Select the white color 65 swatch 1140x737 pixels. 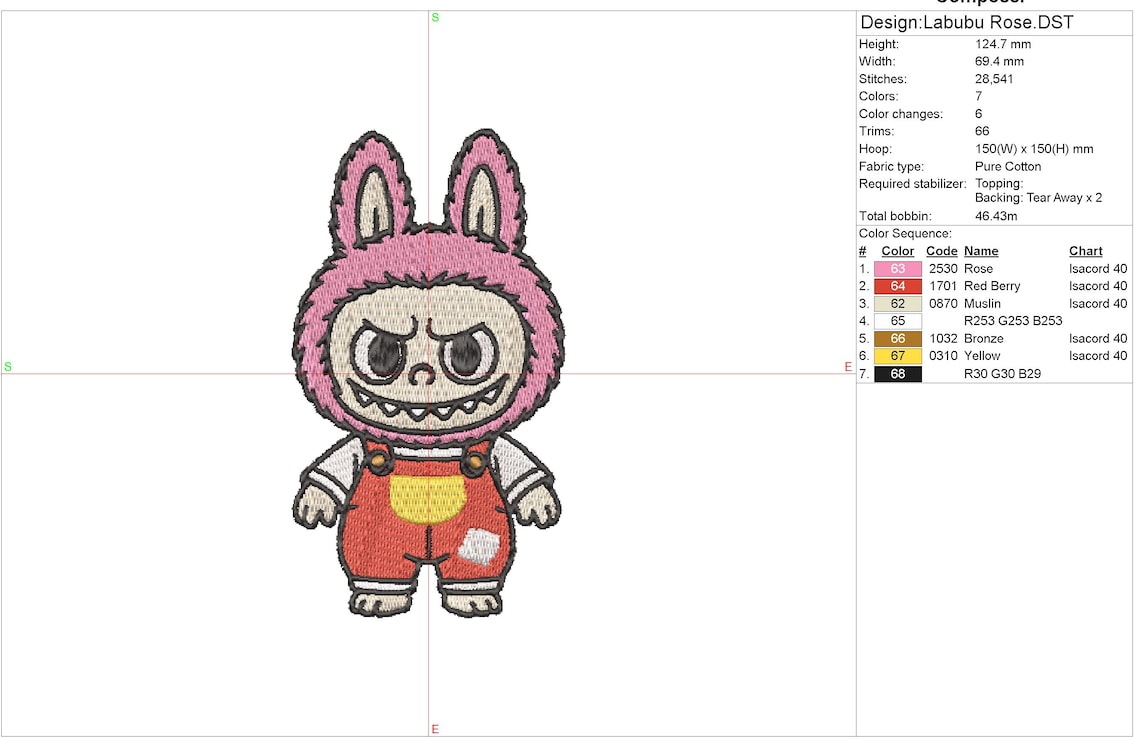[896, 321]
